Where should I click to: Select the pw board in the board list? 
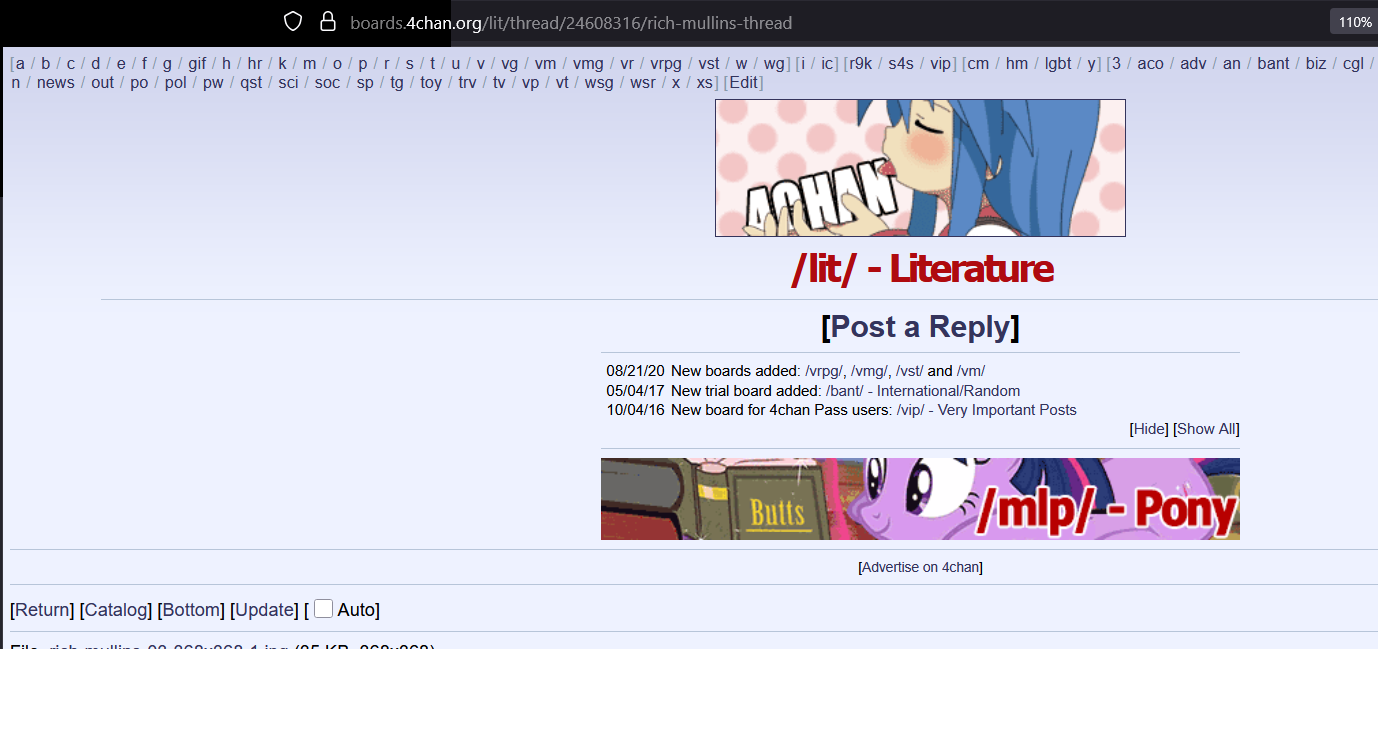pyautogui.click(x=213, y=83)
